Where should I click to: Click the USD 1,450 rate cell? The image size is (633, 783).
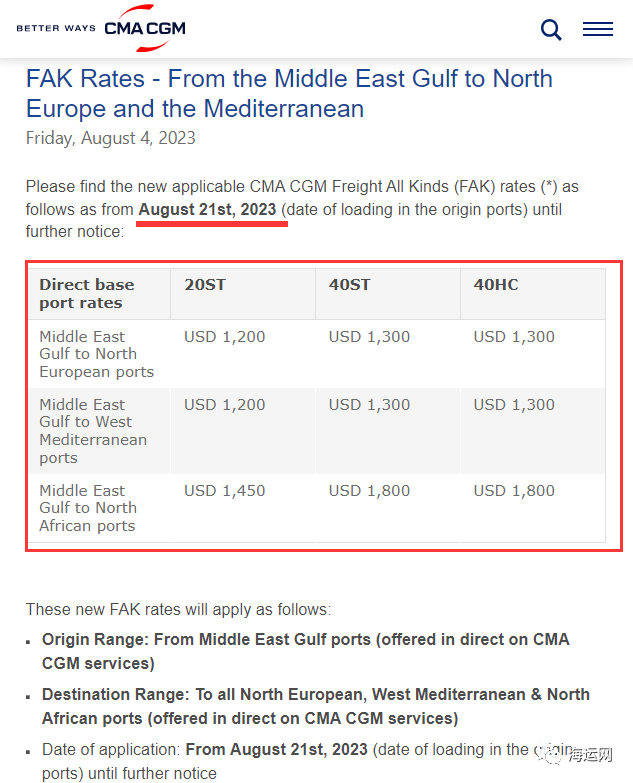(225, 491)
